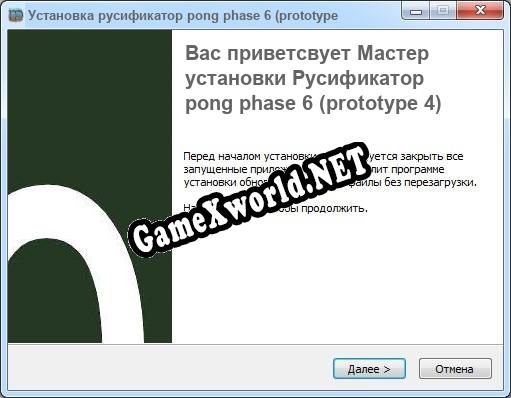This screenshot has height=398, width=511.
Task: Click the disabled maximize window button
Action: 443,12
